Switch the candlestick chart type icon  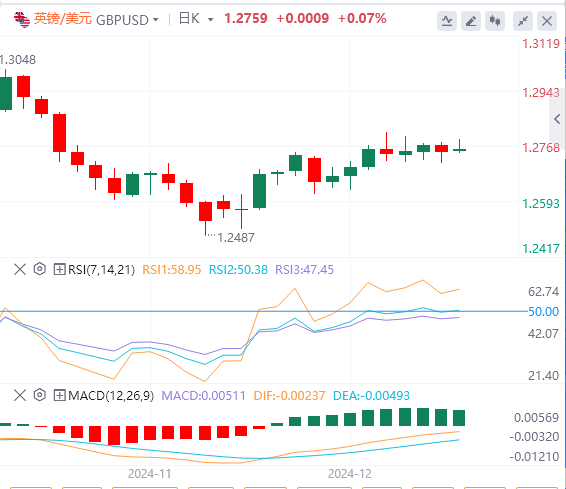495,21
